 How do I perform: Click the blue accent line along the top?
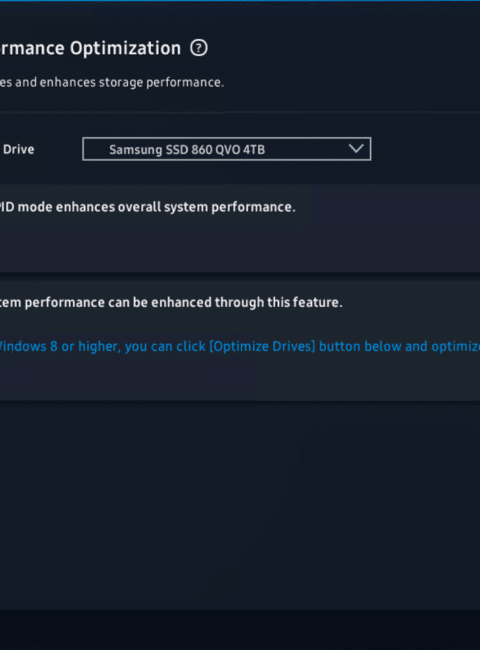tap(240, 1)
